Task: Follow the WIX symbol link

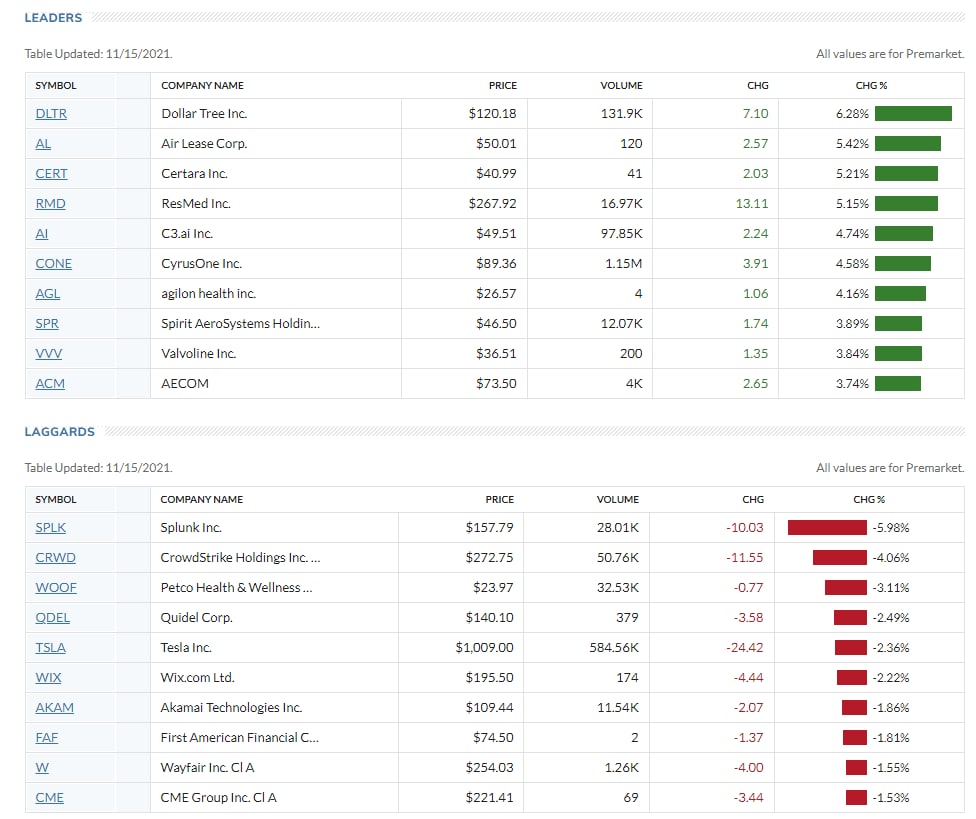Action: tap(49, 678)
